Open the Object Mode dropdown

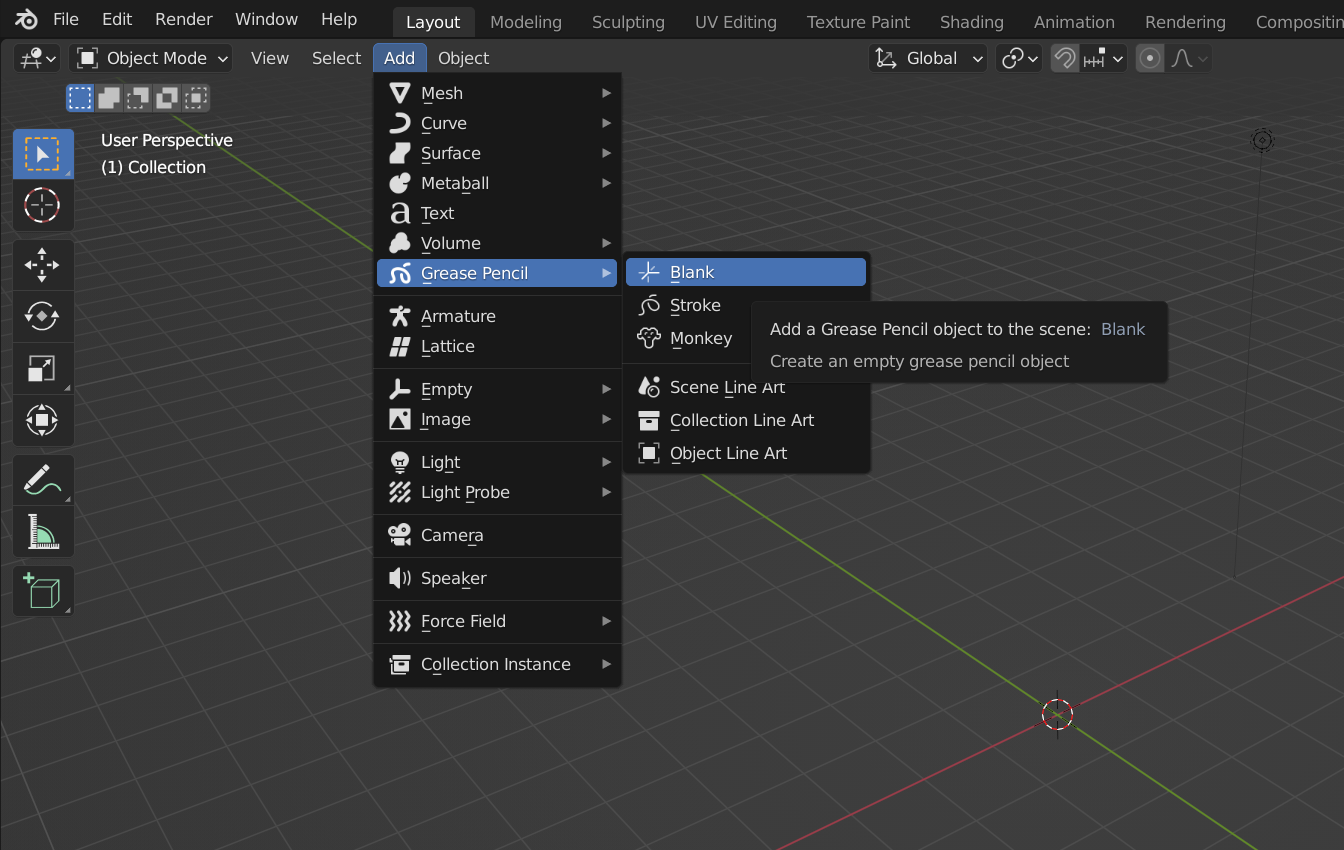[x=151, y=58]
